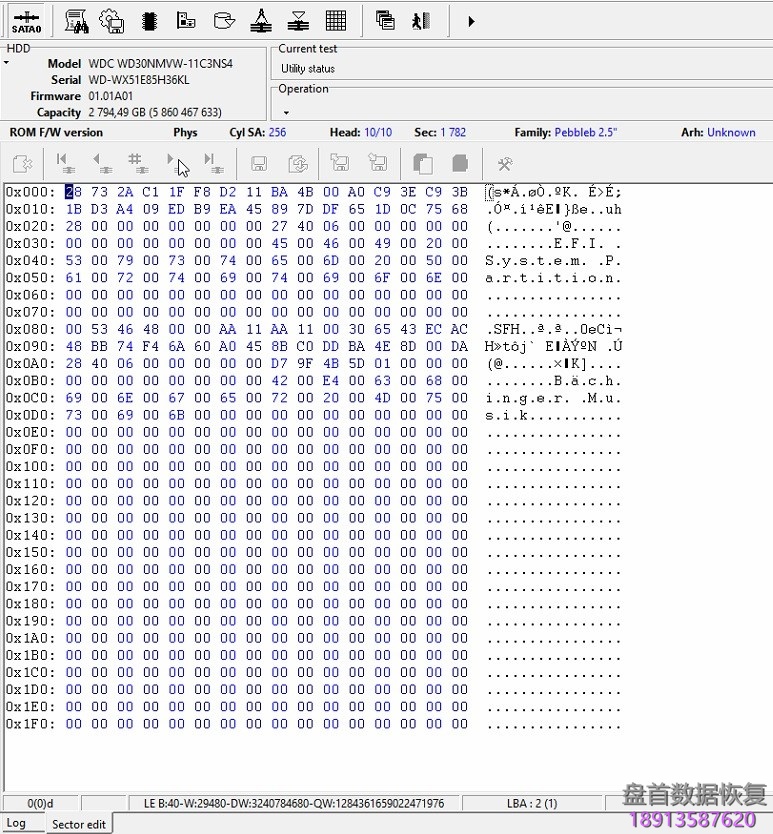This screenshot has height=834, width=773.
Task: Click the Arh value Unknown
Action: click(732, 132)
